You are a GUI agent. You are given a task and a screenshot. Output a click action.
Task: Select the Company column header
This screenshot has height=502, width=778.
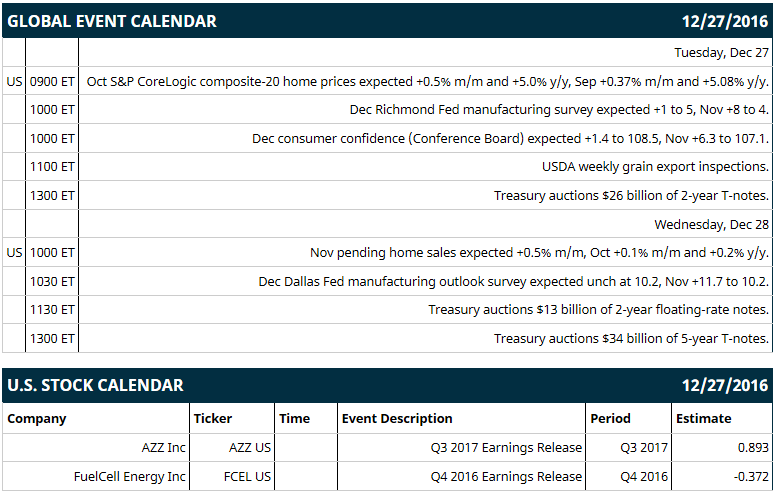(37, 419)
